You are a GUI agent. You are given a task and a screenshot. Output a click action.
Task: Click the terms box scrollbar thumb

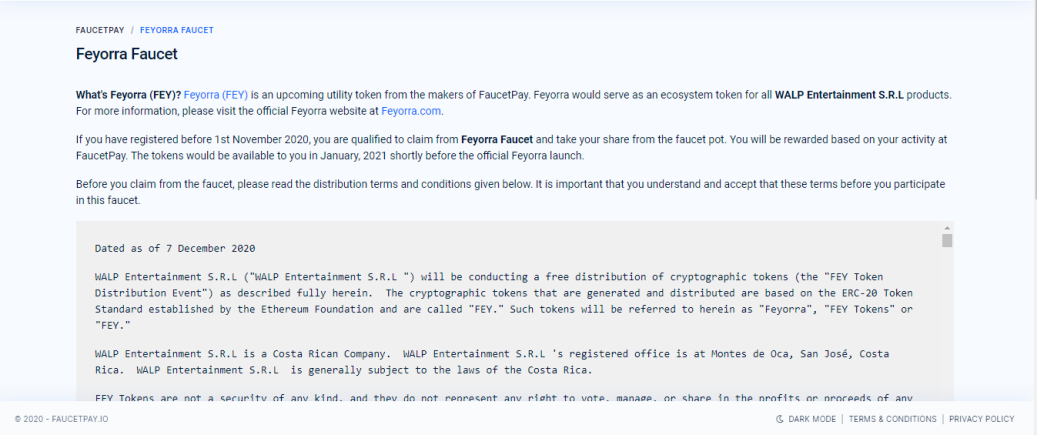point(947,240)
